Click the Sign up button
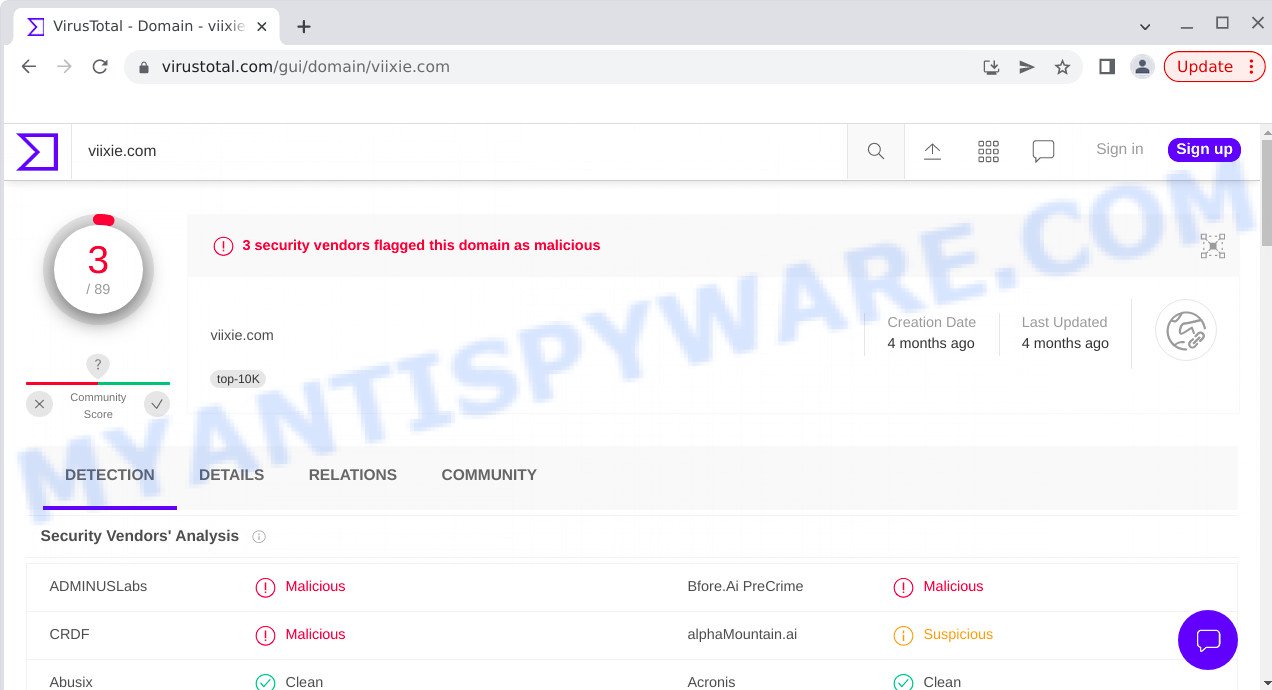Screen dimensions: 1272x690 coord(1204,150)
